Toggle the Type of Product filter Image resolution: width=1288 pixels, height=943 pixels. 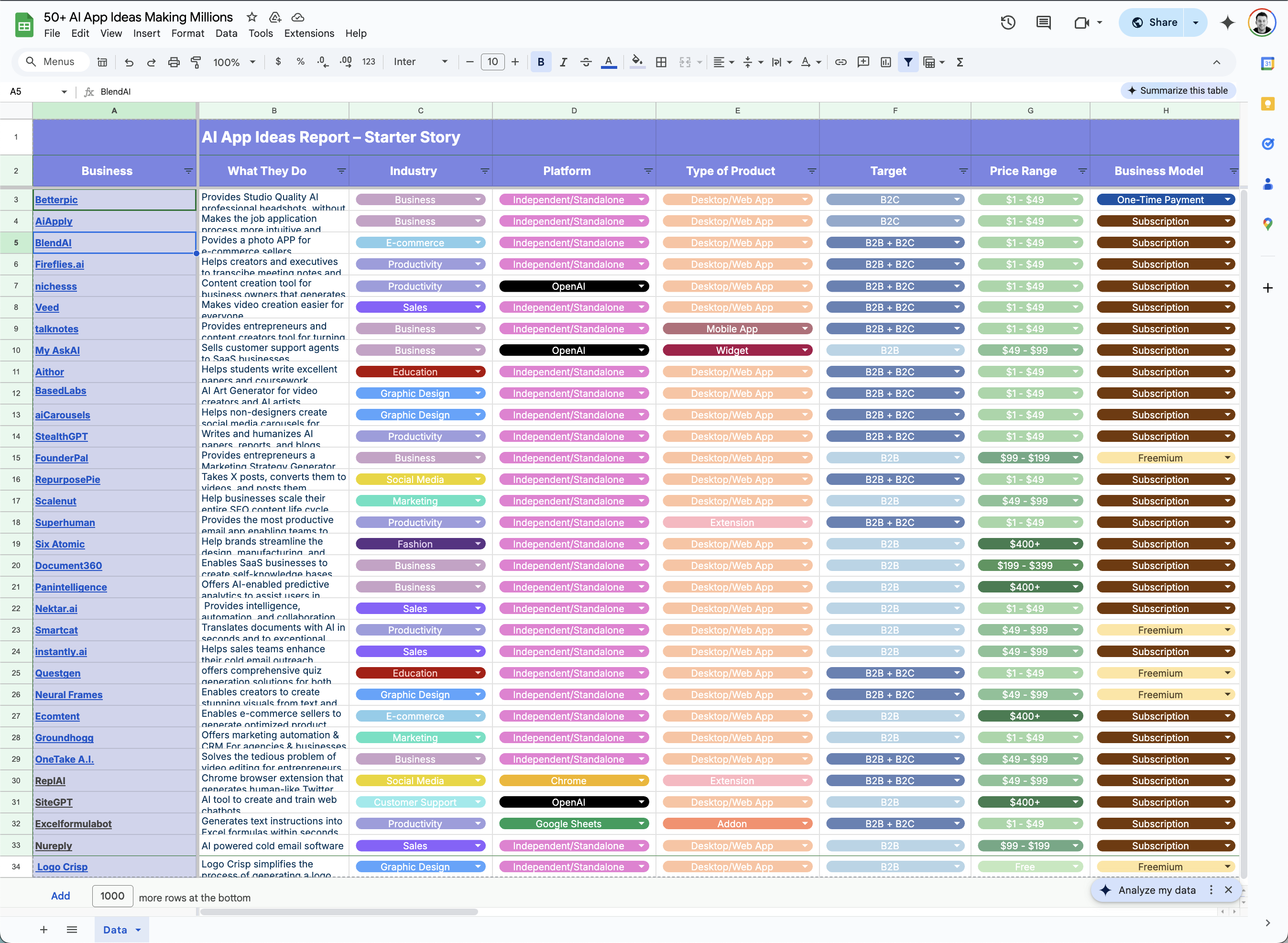811,171
